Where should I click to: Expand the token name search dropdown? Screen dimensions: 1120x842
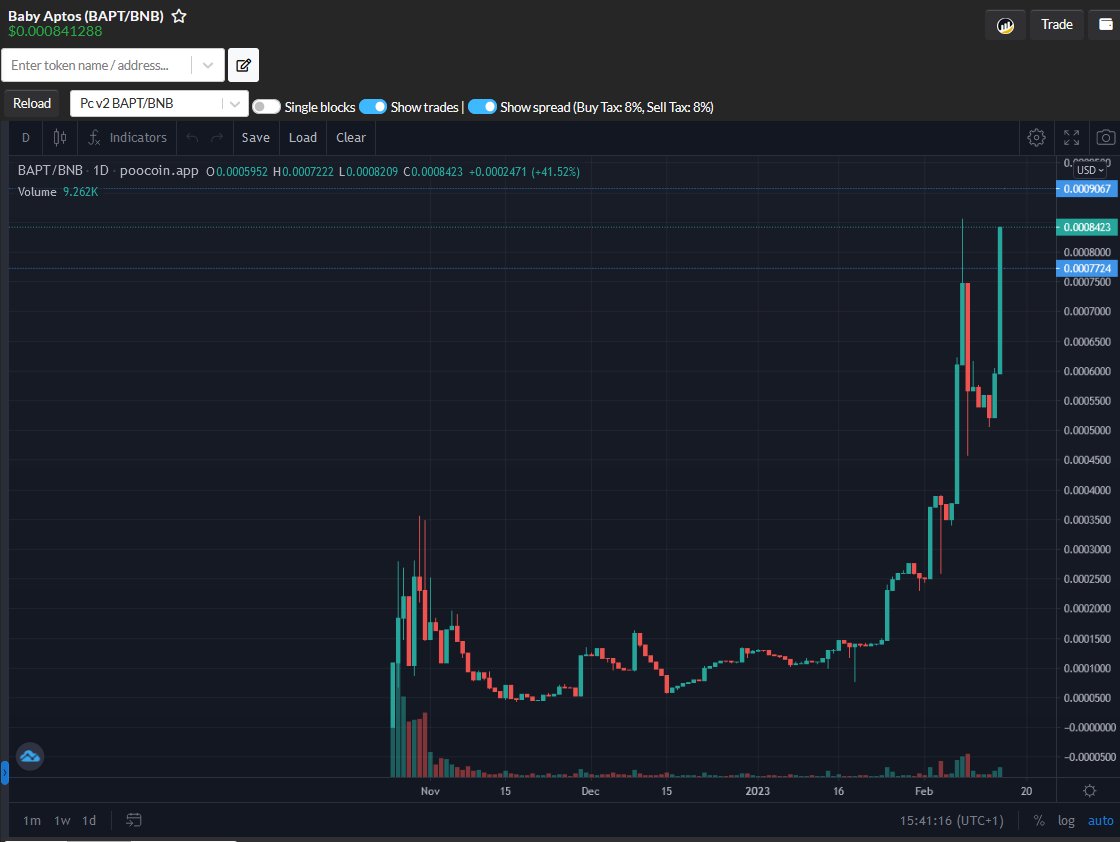[x=207, y=64]
